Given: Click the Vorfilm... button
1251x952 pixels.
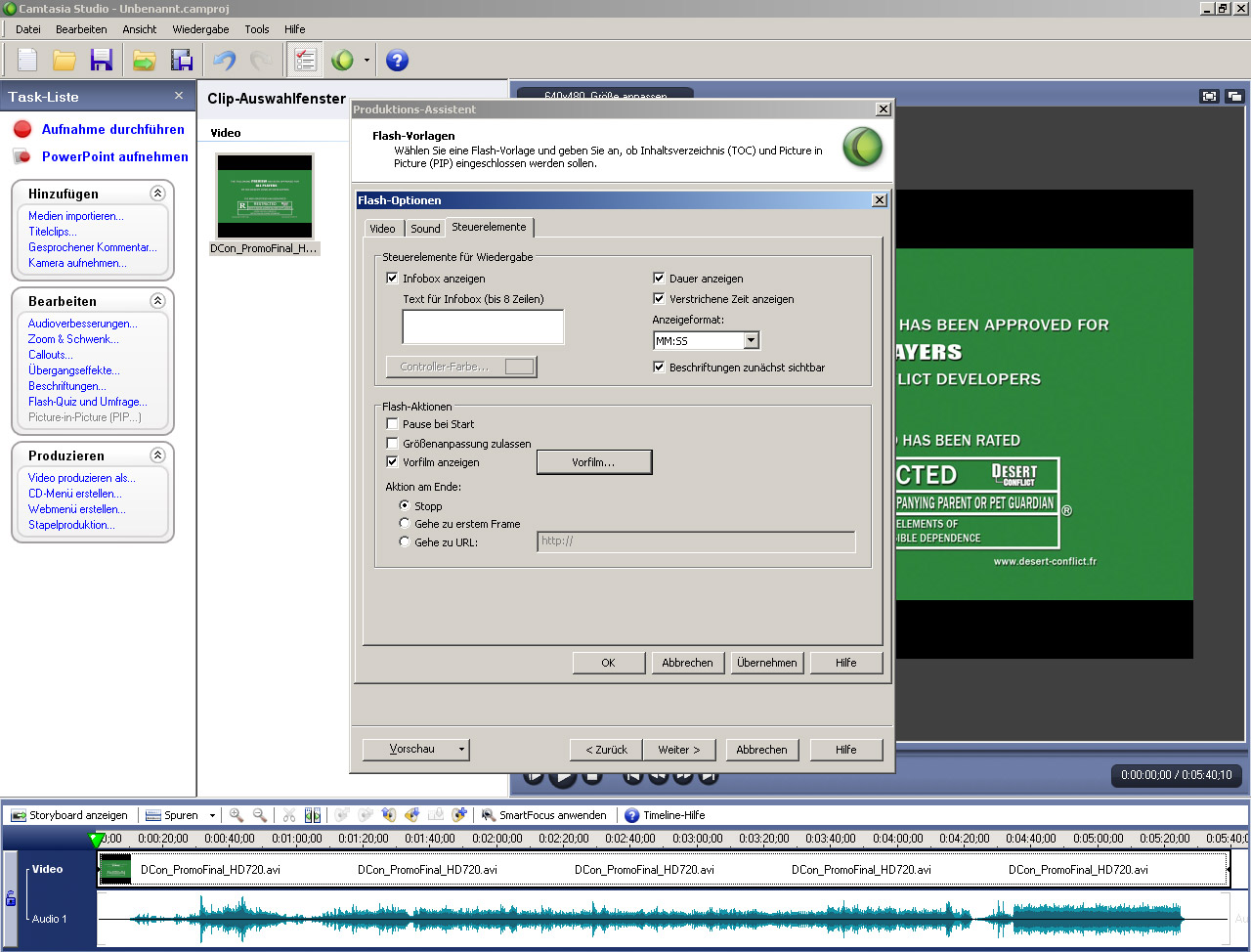Looking at the screenshot, I should 594,462.
